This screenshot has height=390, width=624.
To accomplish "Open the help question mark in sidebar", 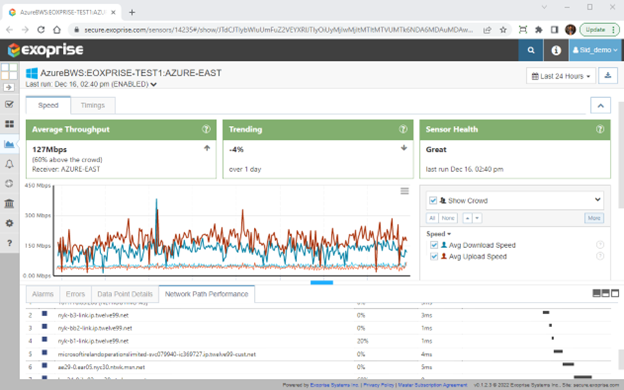I will 9,243.
